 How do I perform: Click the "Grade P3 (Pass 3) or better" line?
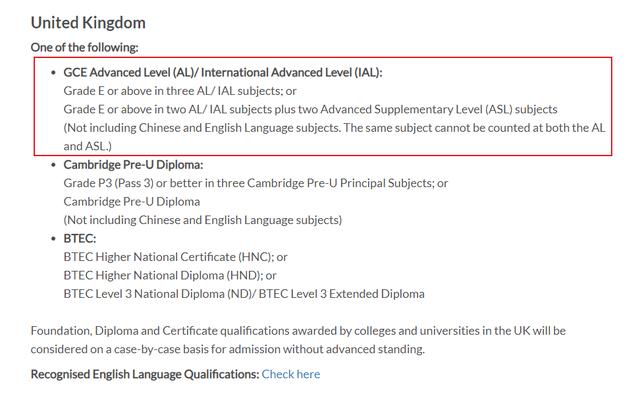click(x=255, y=183)
